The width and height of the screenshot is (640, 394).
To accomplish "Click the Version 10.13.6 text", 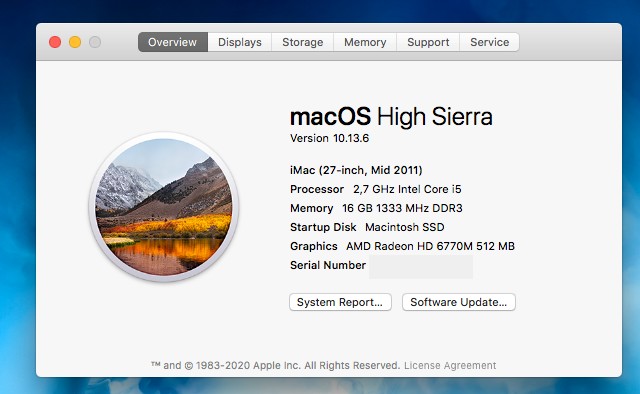I will coord(329,138).
